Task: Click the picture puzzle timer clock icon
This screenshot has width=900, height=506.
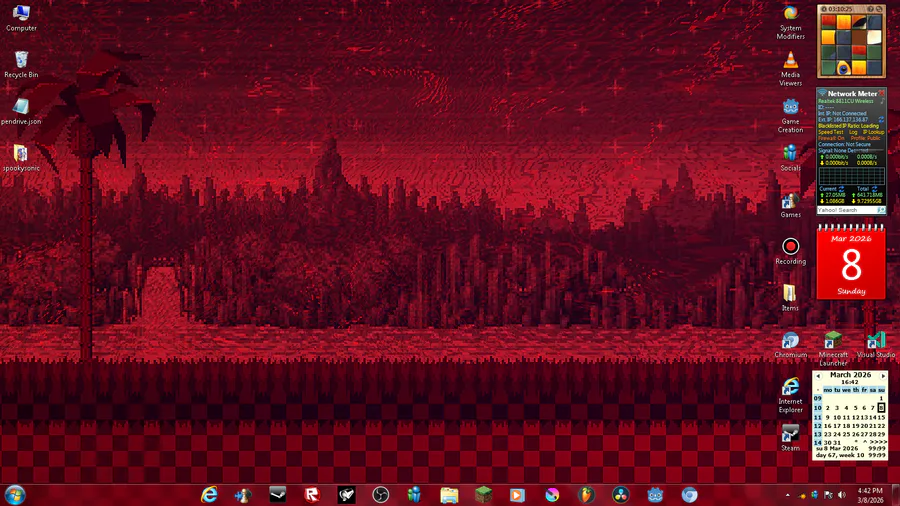Action: [824, 9]
